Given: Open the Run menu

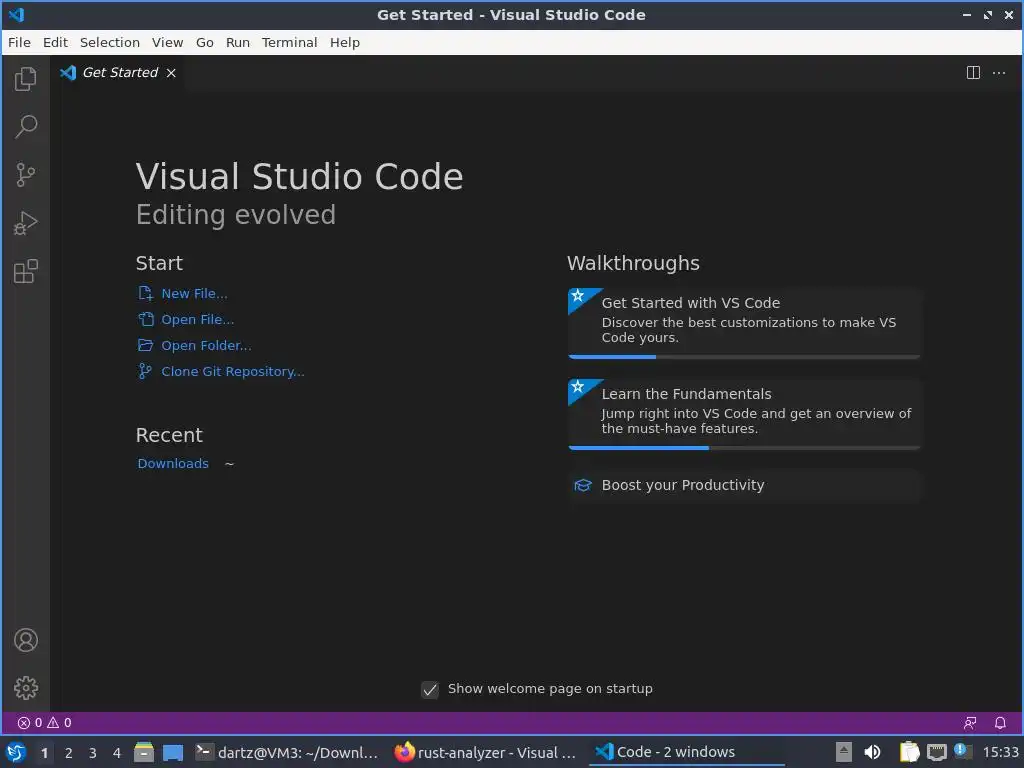Looking at the screenshot, I should click(238, 42).
